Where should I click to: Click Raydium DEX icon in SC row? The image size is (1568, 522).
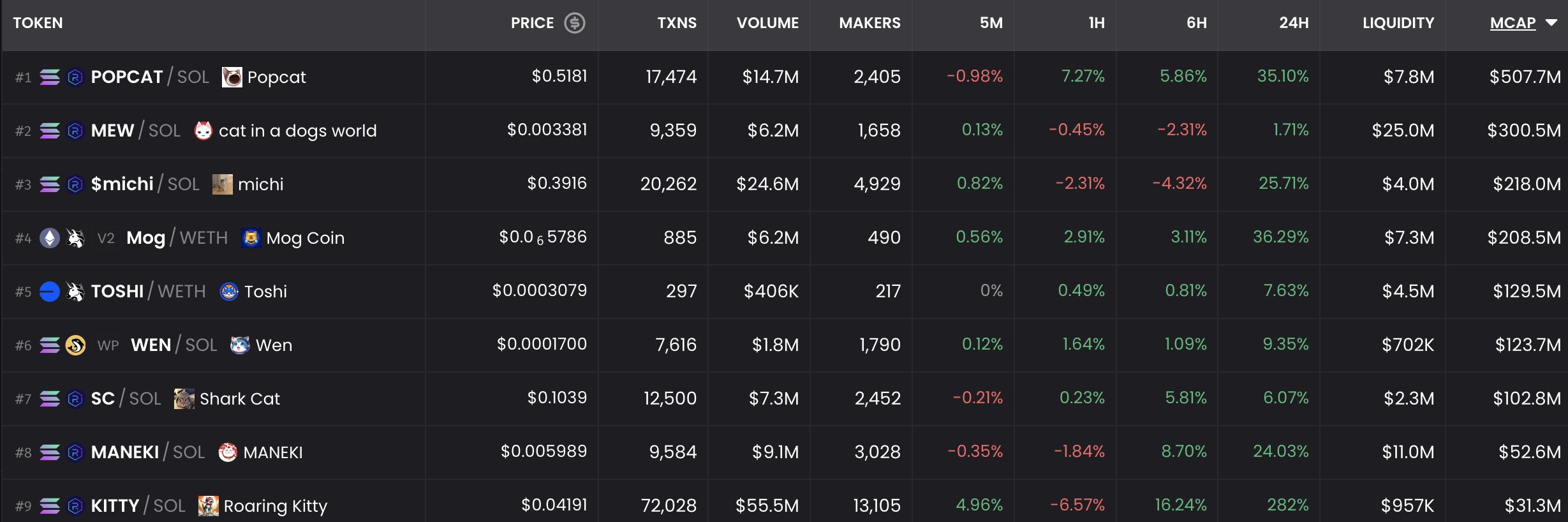tap(75, 399)
